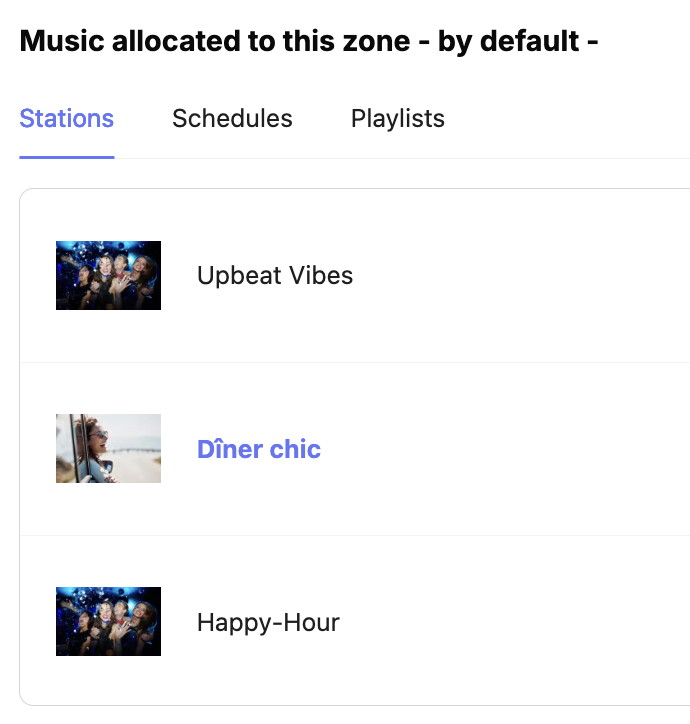The width and height of the screenshot is (690, 724).
Task: Select the Upbeat Vibes station name
Action: click(x=275, y=275)
